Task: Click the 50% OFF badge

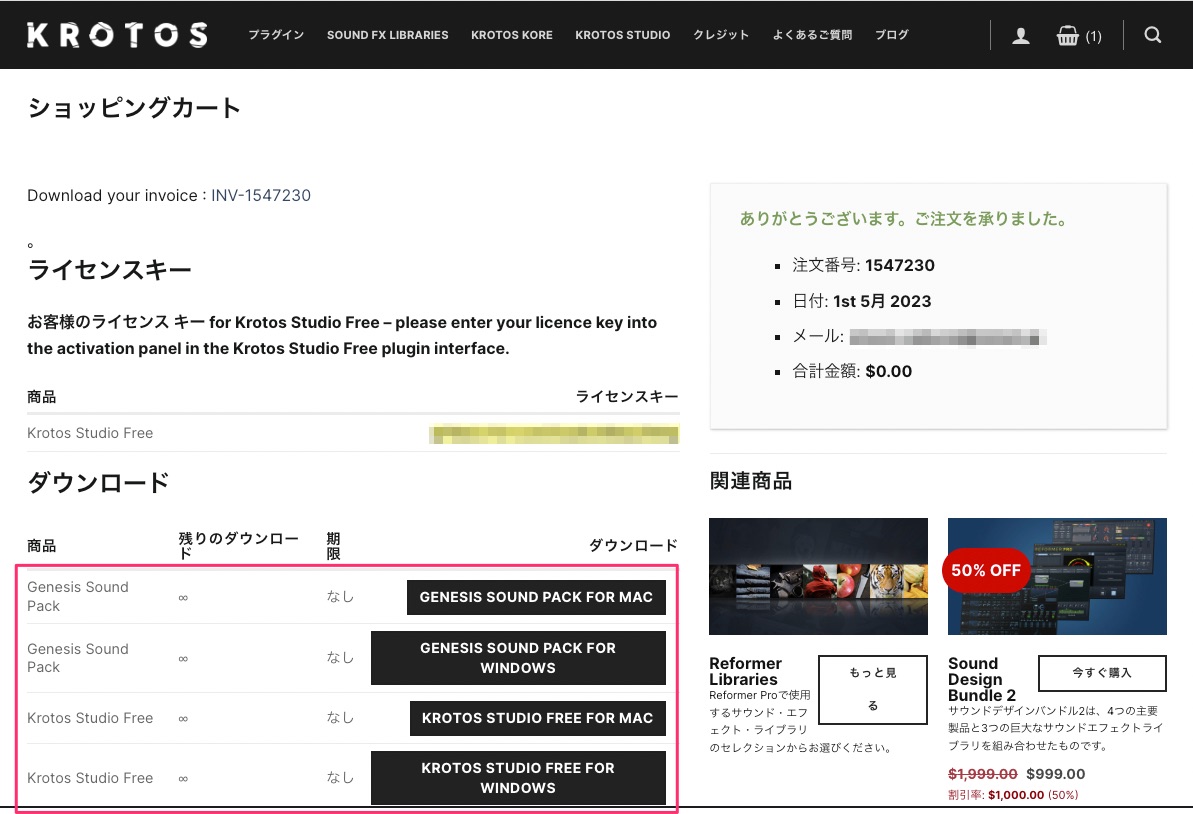Action: pyautogui.click(x=986, y=571)
